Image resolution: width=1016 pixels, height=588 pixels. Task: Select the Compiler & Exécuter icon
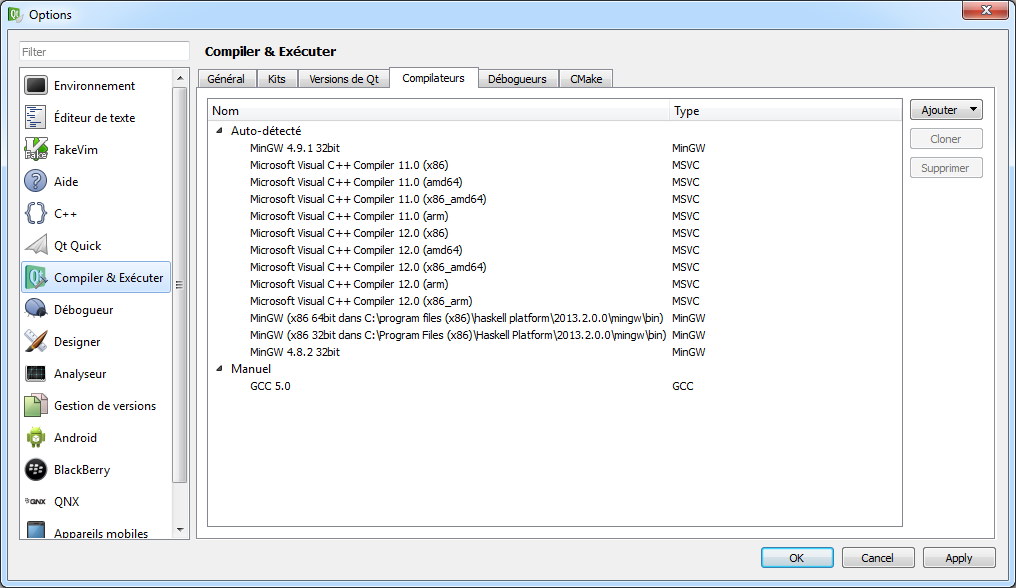tap(36, 277)
